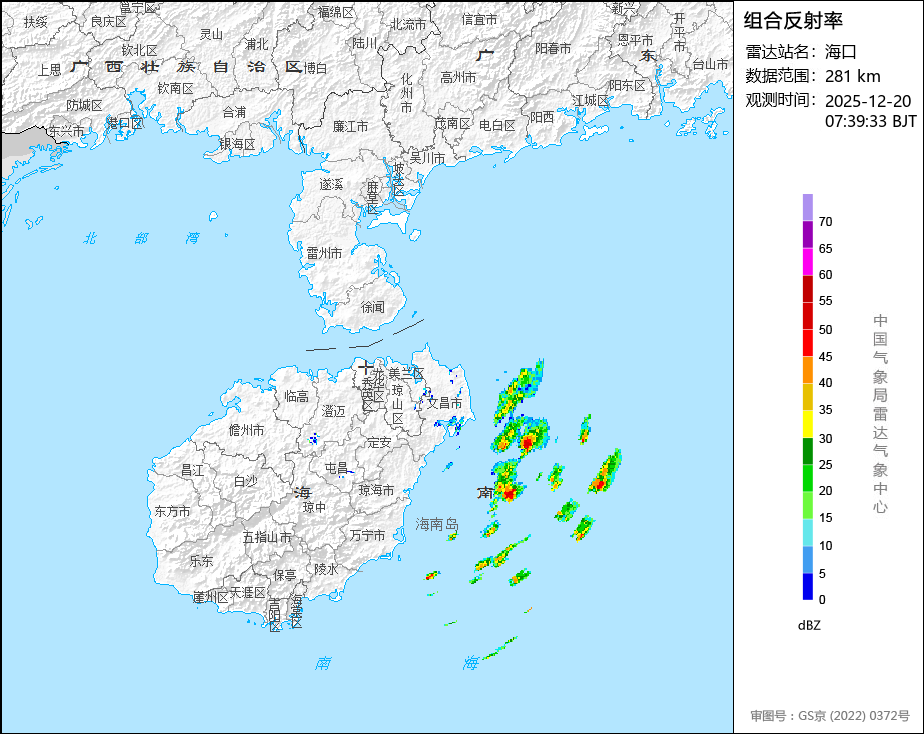Screen dimensions: 924x734
Task: Click the 遂溪 label on the map
Action: click(x=331, y=184)
